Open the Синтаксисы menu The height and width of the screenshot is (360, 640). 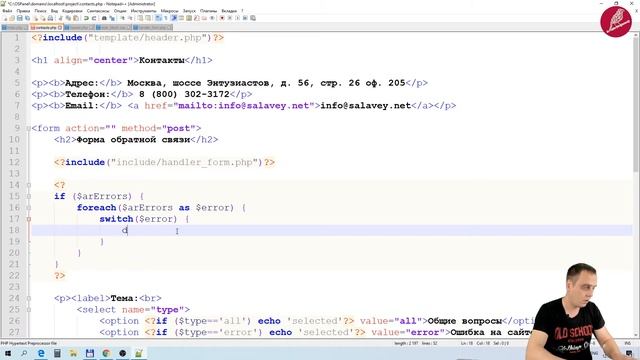coord(98,11)
